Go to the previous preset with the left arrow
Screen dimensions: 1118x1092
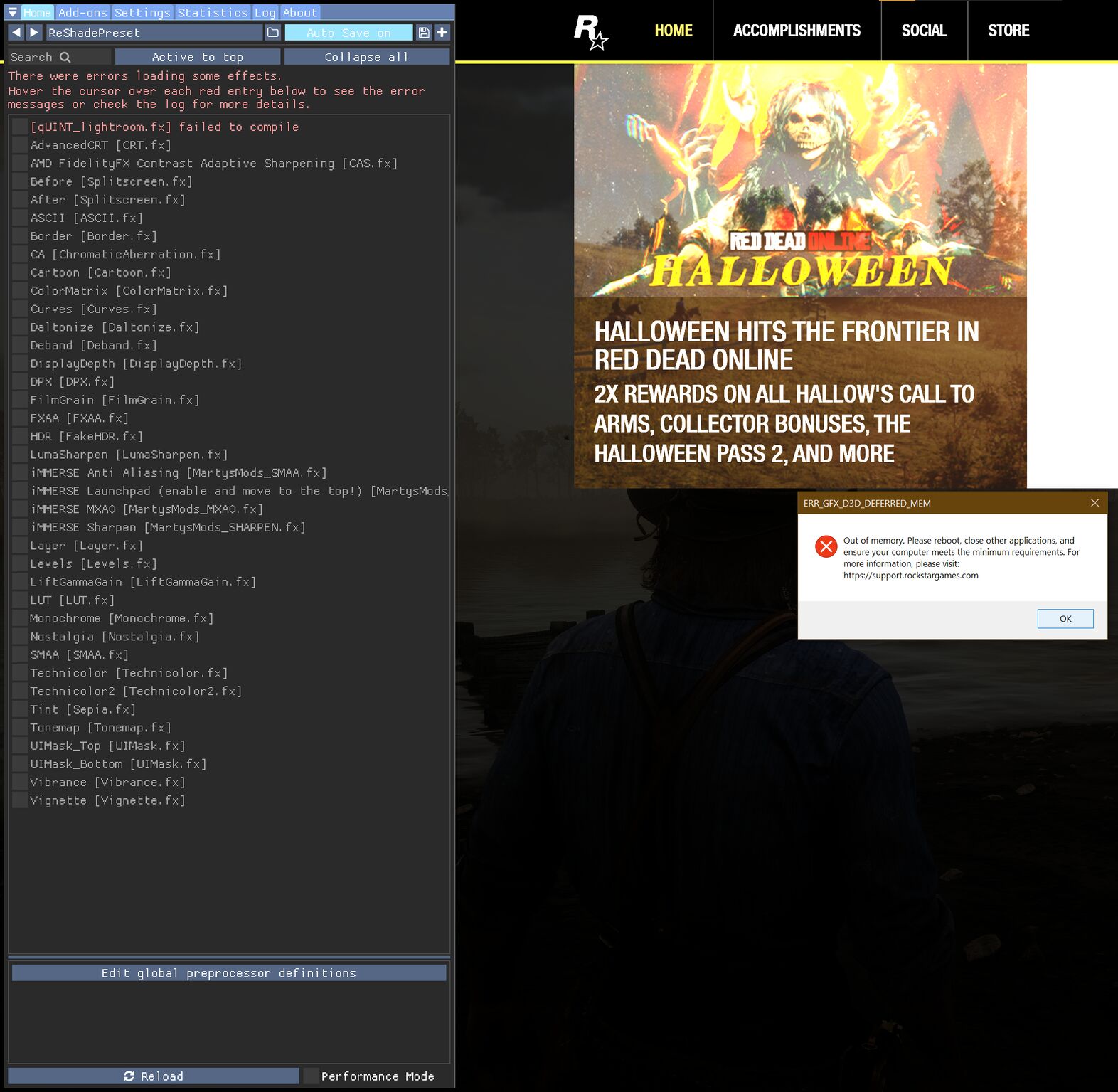click(x=16, y=32)
